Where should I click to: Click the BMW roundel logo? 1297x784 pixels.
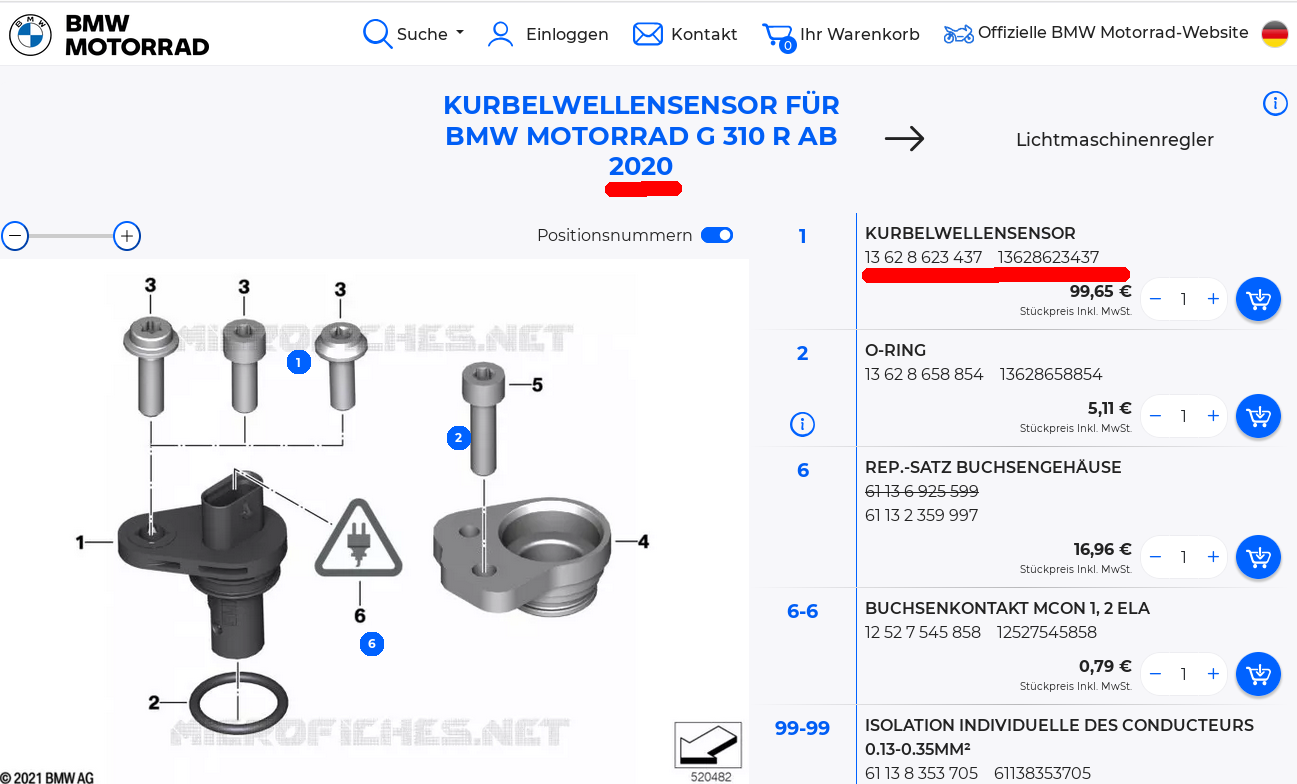click(30, 35)
